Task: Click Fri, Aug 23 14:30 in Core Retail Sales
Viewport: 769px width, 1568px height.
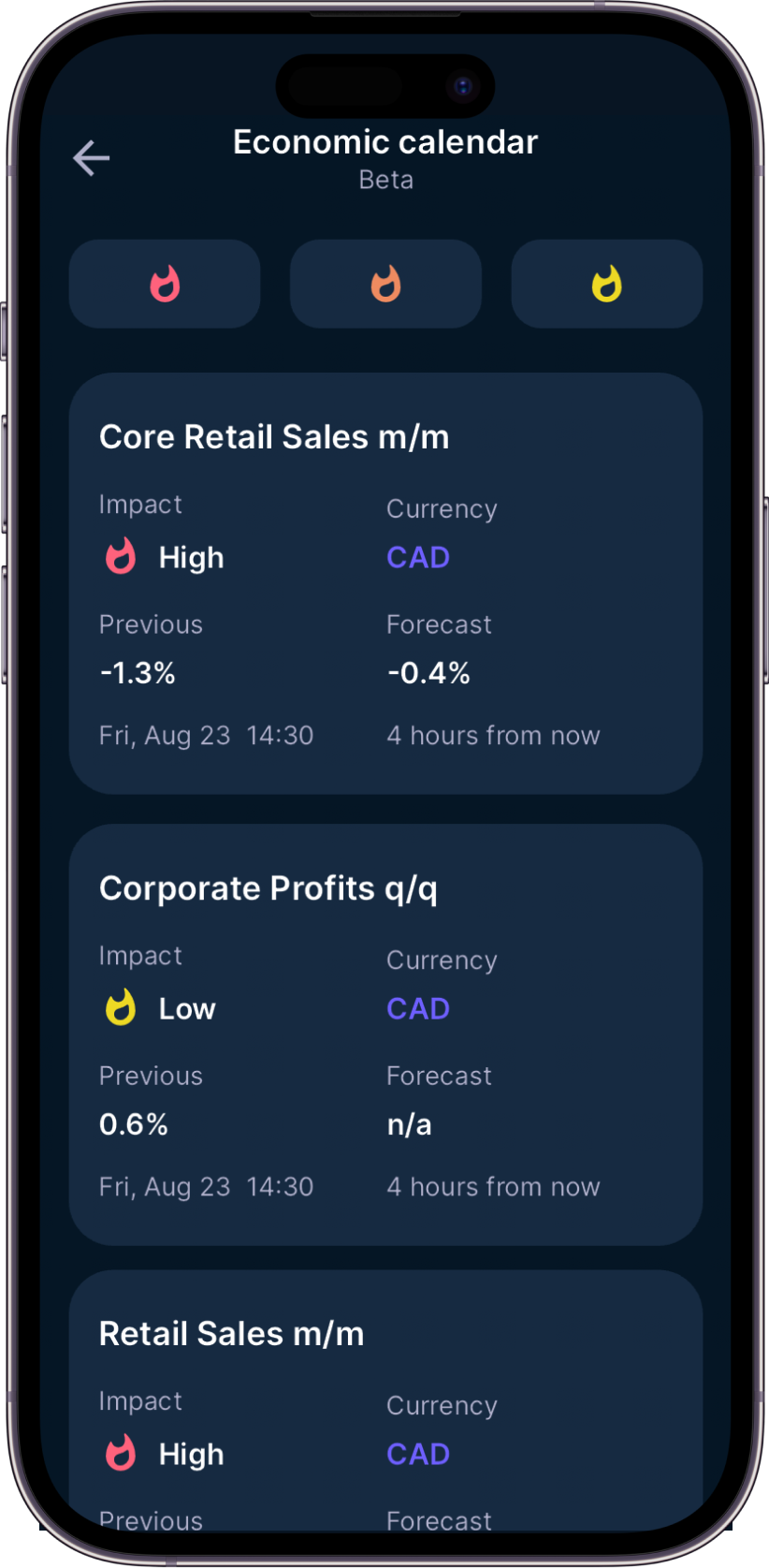Action: pos(206,736)
